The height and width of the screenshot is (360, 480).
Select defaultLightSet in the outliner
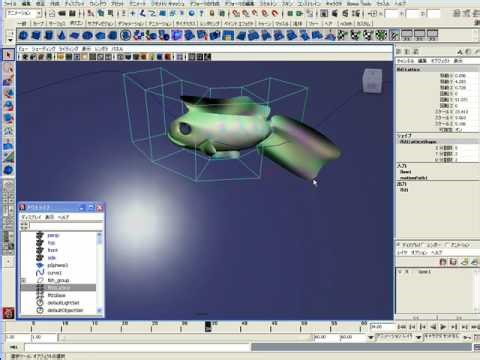tap(63, 303)
